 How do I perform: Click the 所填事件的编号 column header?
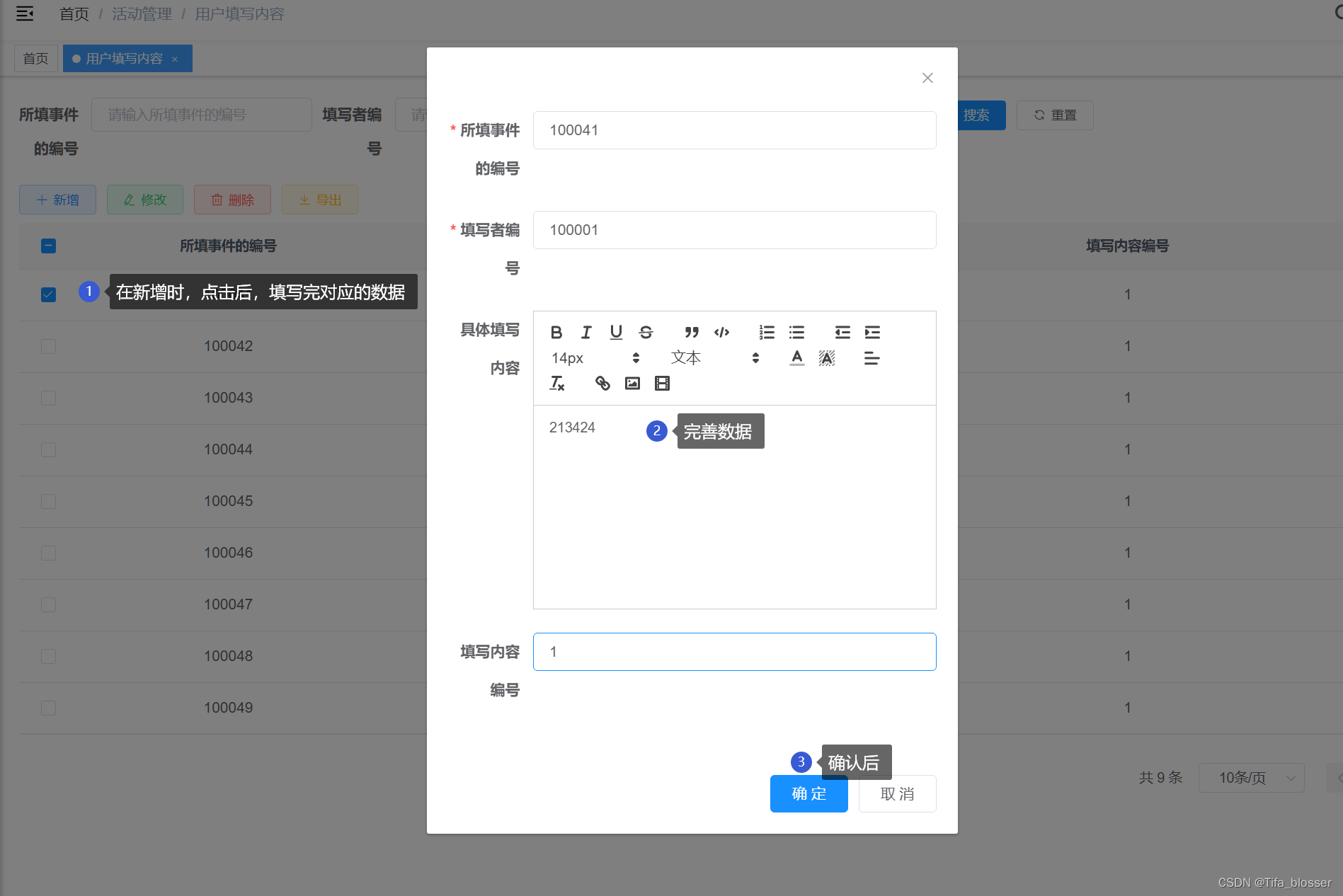point(228,246)
